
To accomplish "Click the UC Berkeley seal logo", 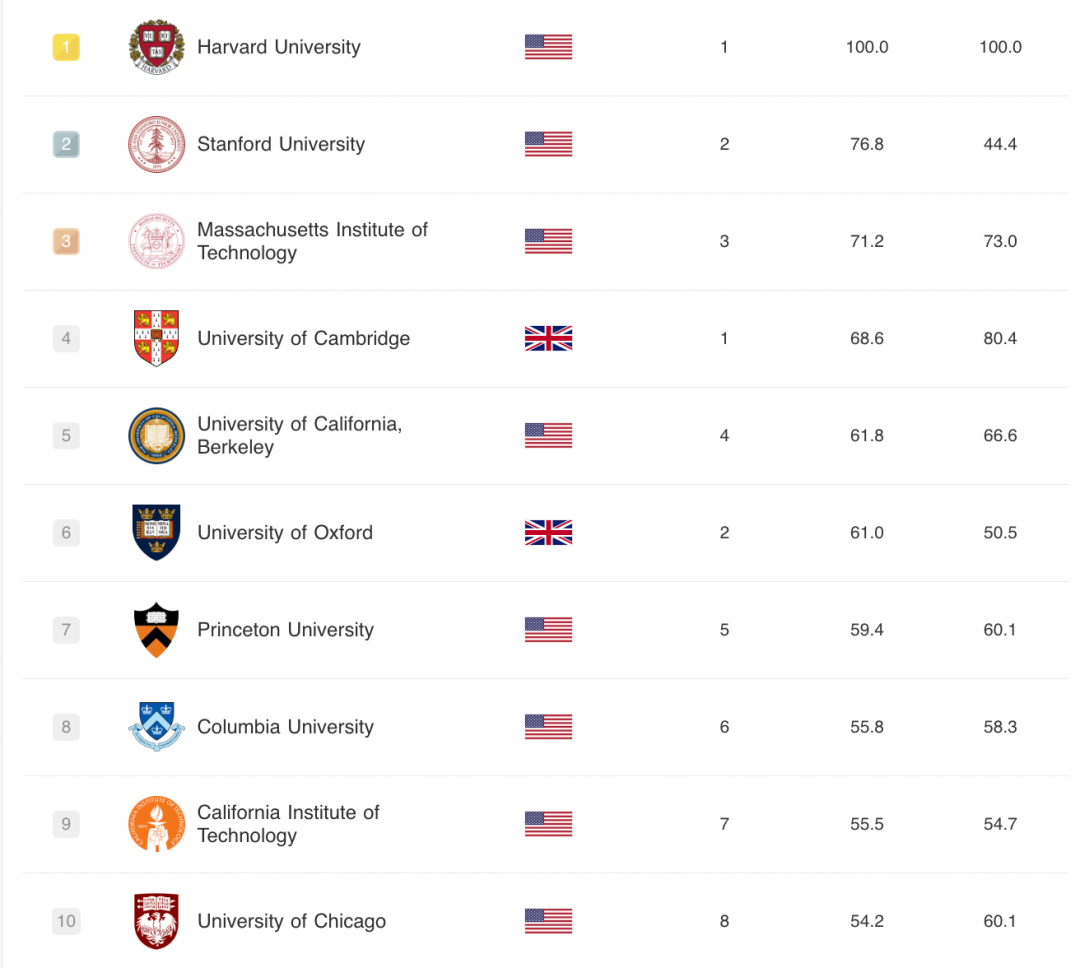I will point(157,435).
